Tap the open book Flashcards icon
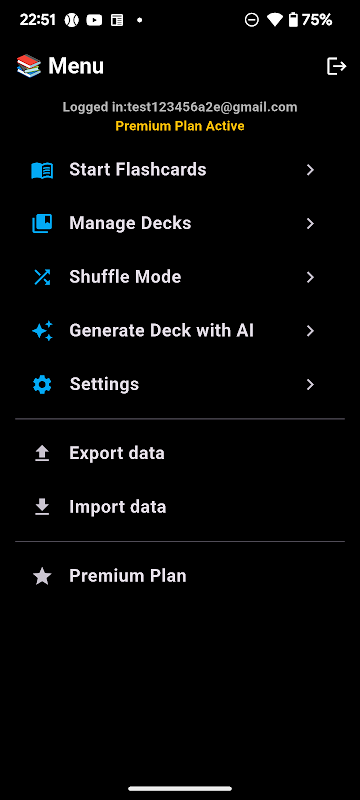This screenshot has width=360, height=800. click(42, 170)
